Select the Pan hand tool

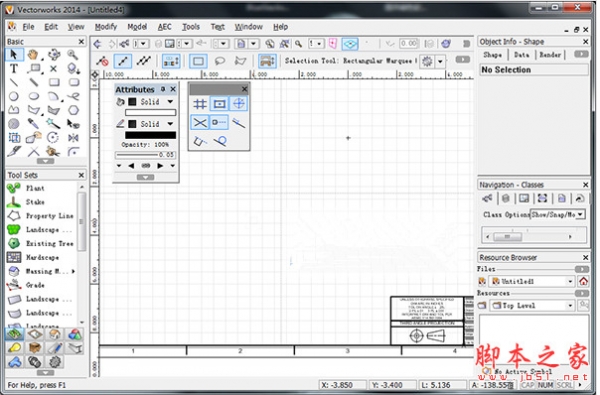point(33,55)
